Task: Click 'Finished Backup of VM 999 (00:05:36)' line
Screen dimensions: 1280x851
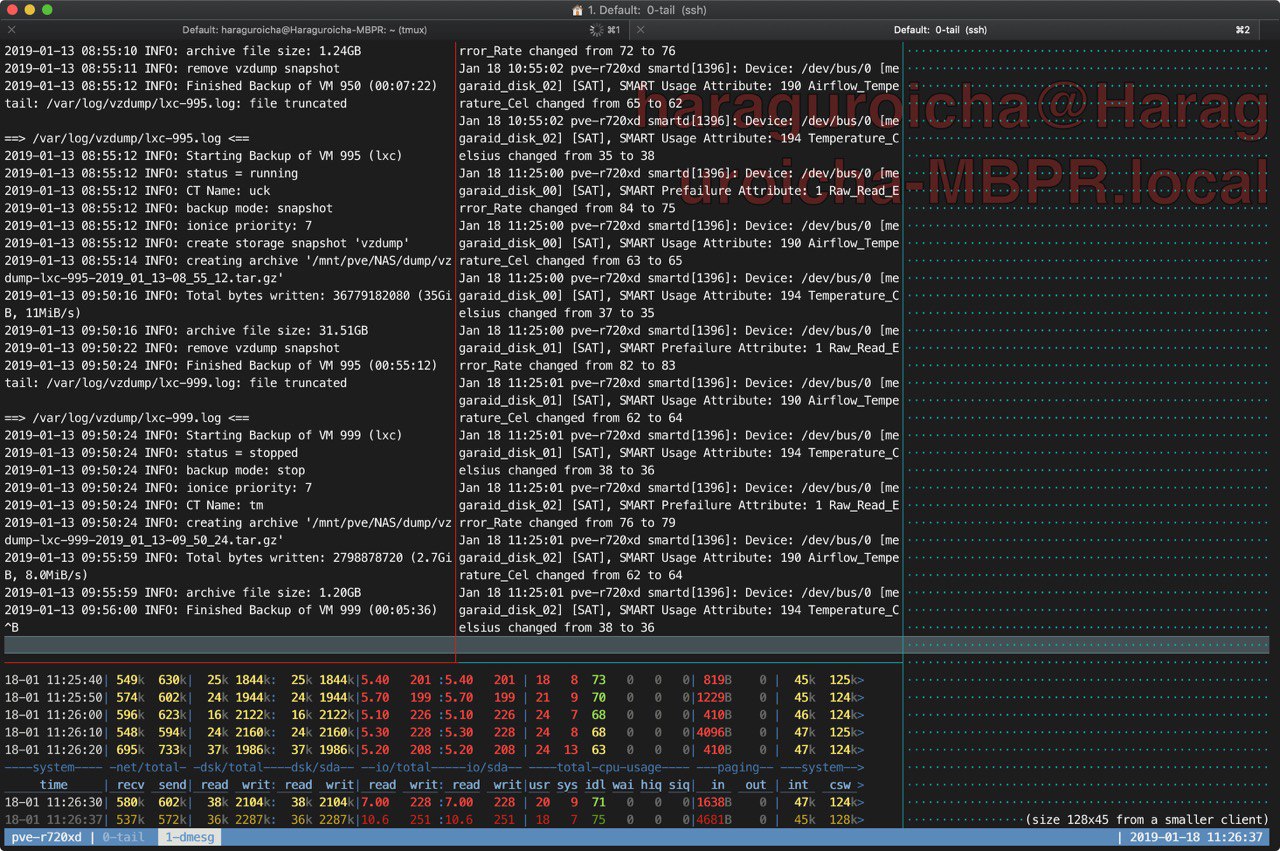Action: click(x=221, y=611)
